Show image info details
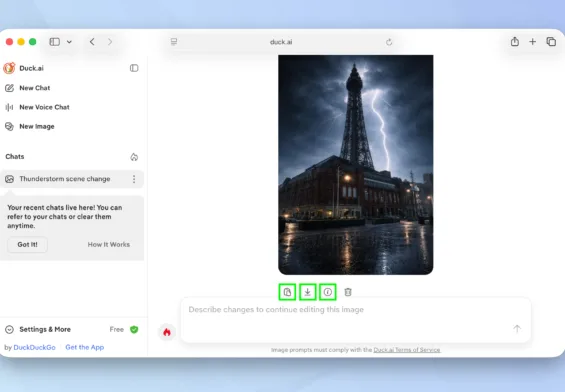 click(328, 292)
